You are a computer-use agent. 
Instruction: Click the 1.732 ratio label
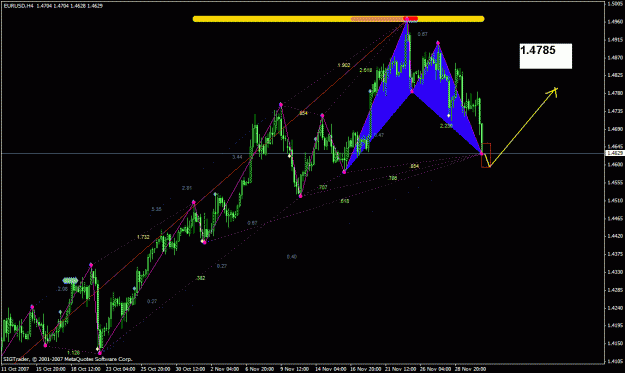[x=143, y=237]
